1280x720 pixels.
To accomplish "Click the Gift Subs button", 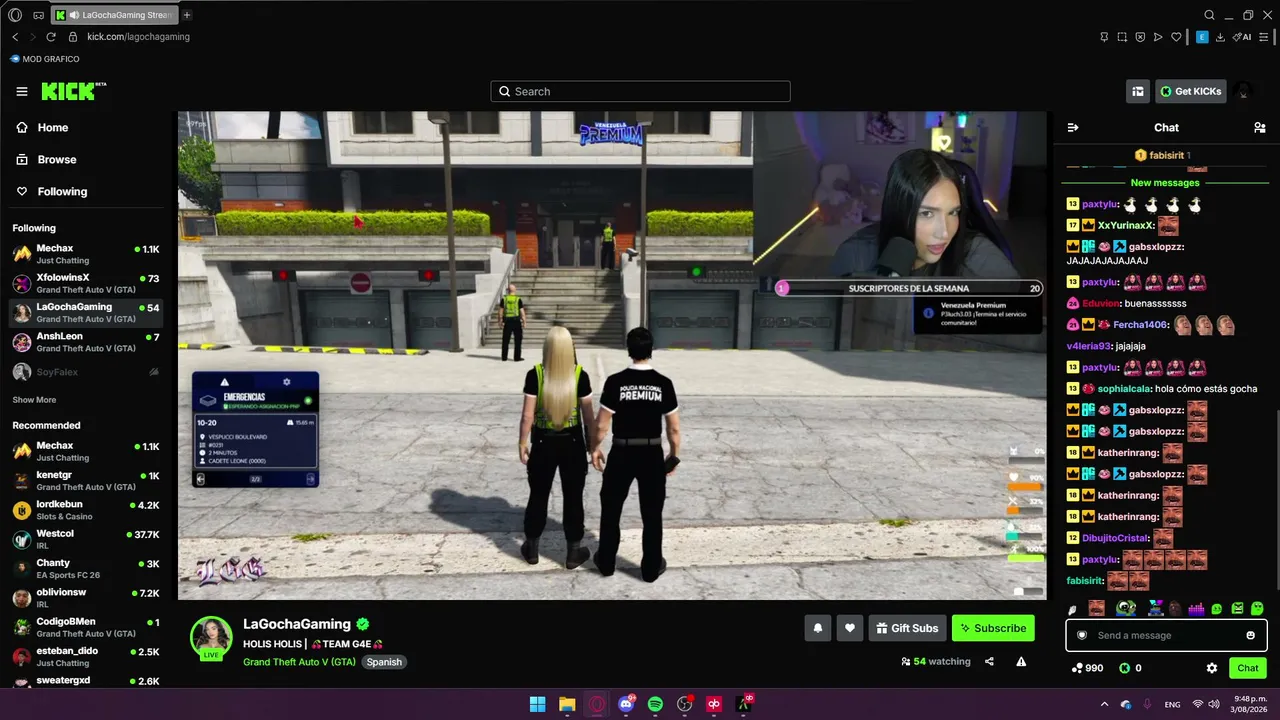I will click(x=907, y=628).
